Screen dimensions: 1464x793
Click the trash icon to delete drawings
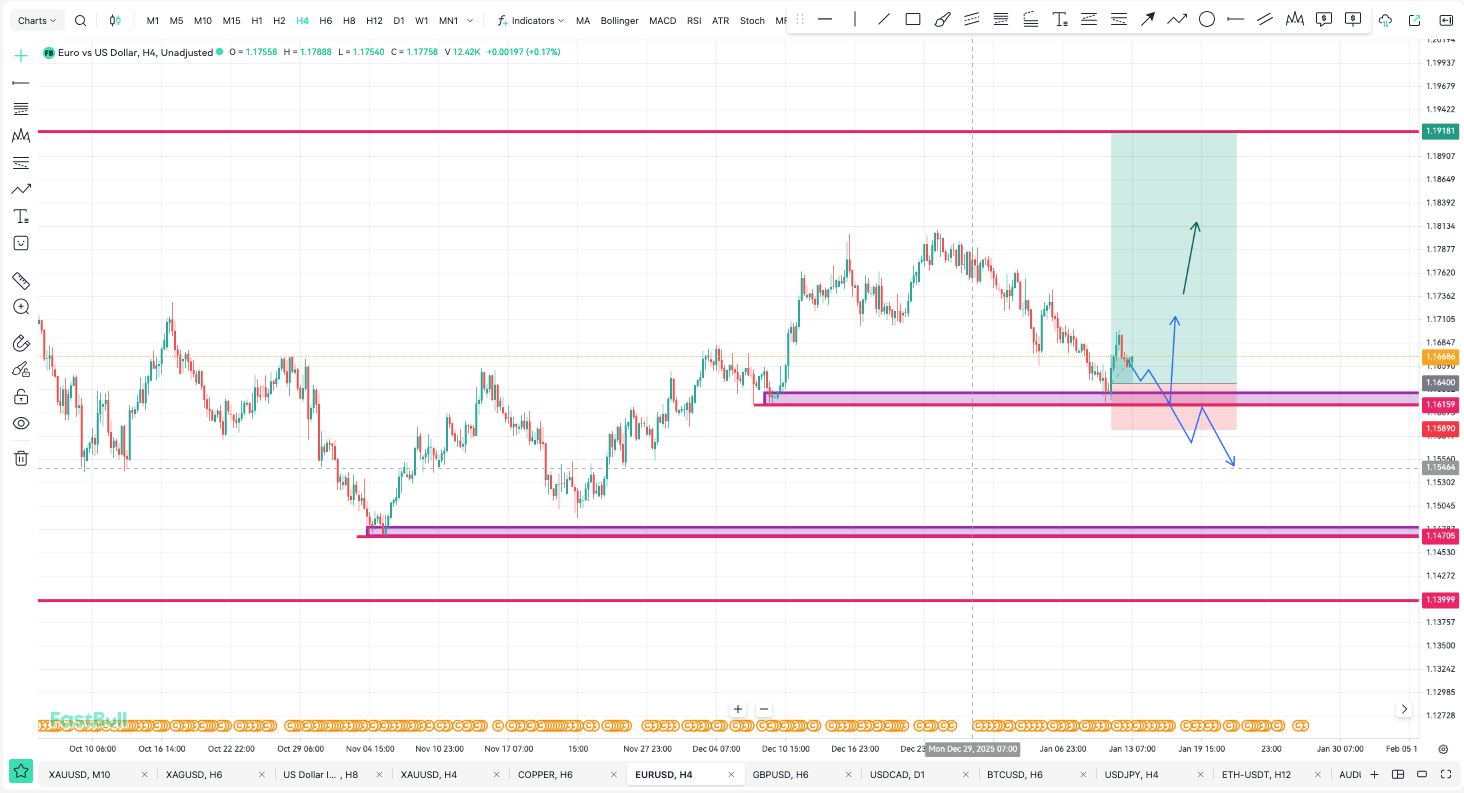click(x=21, y=458)
